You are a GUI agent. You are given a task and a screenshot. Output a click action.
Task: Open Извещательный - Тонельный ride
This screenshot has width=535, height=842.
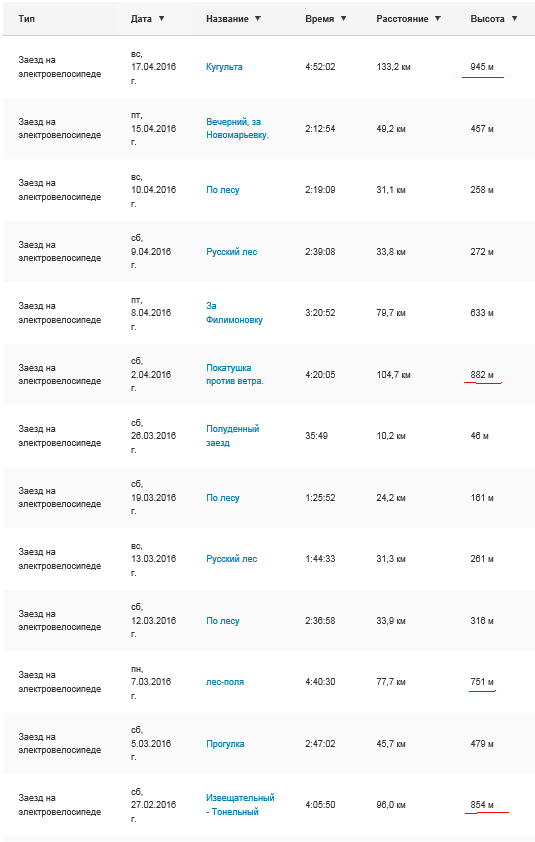tap(240, 804)
